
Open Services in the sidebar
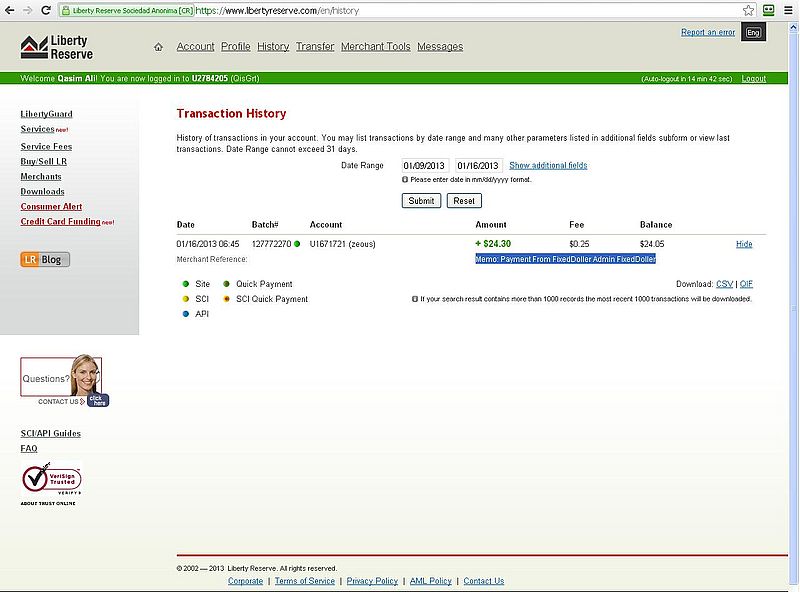coord(37,129)
